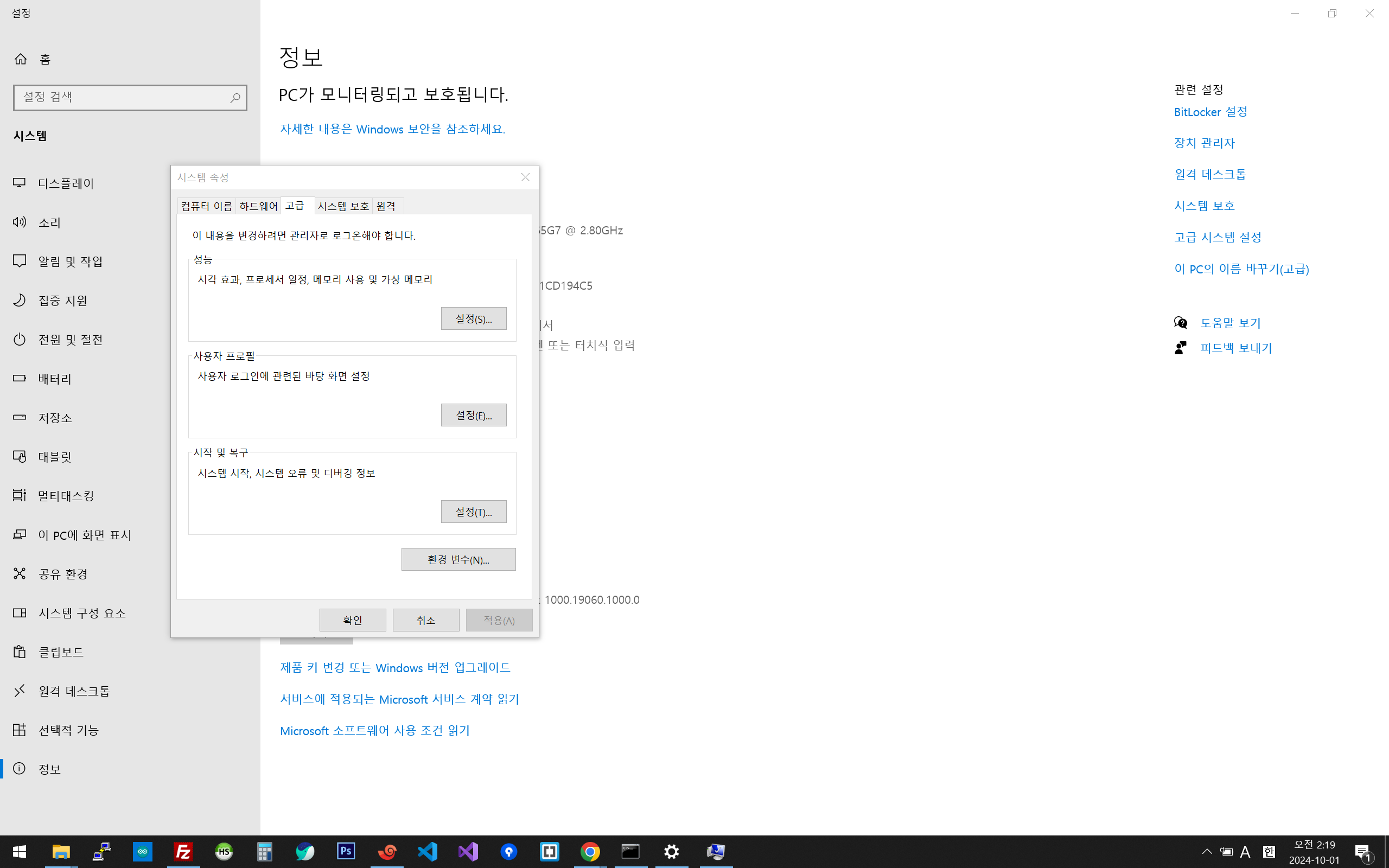The image size is (1389, 868).
Task: Launch Visual Studio Code from taskbar
Action: tap(428, 851)
